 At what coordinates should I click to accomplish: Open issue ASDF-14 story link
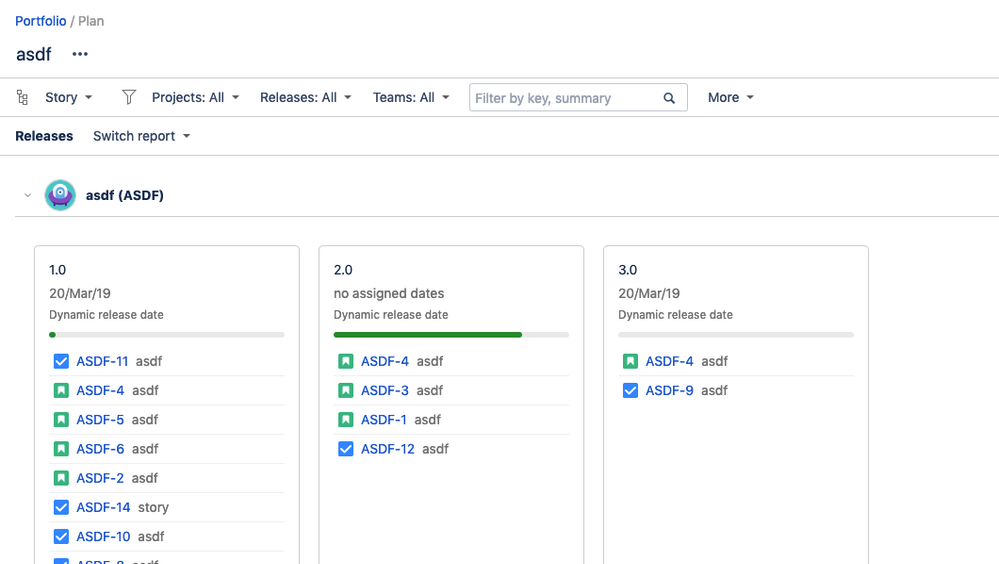(103, 507)
